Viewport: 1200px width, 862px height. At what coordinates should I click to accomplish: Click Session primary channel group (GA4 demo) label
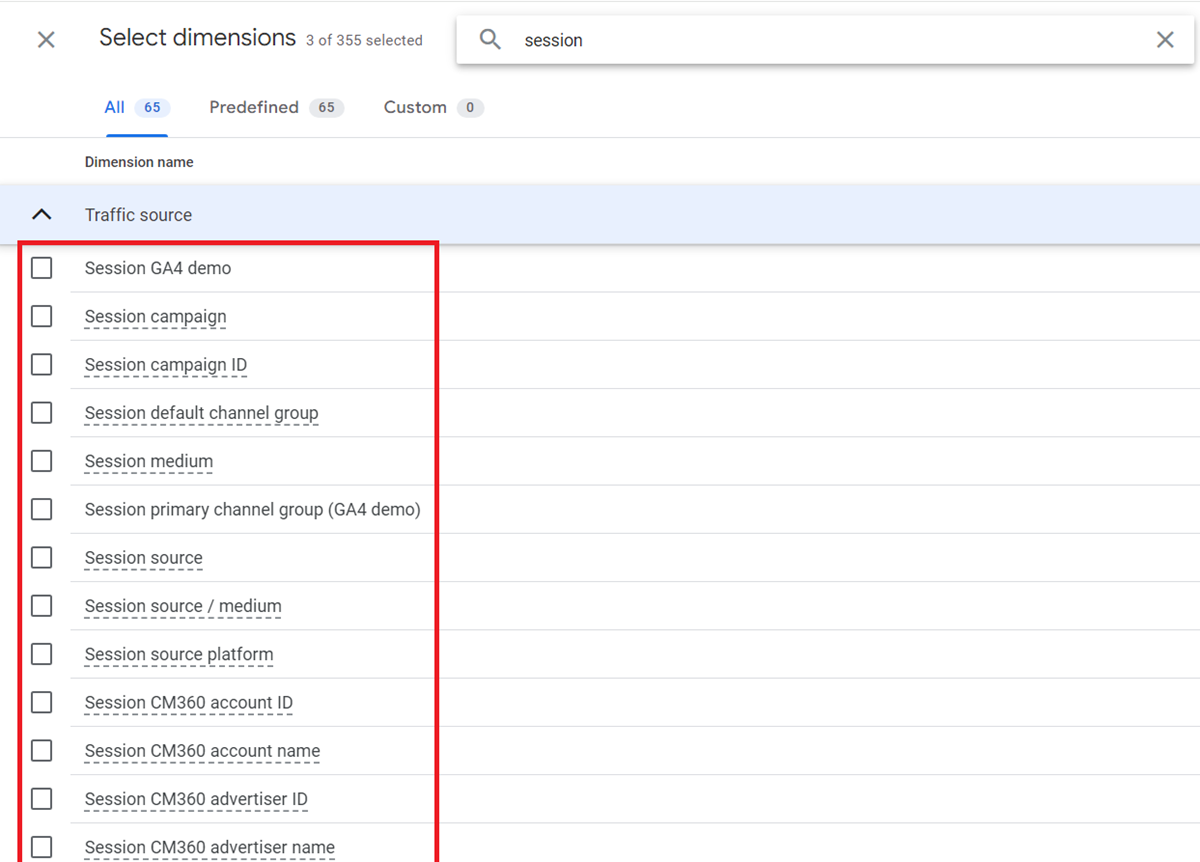(x=252, y=510)
